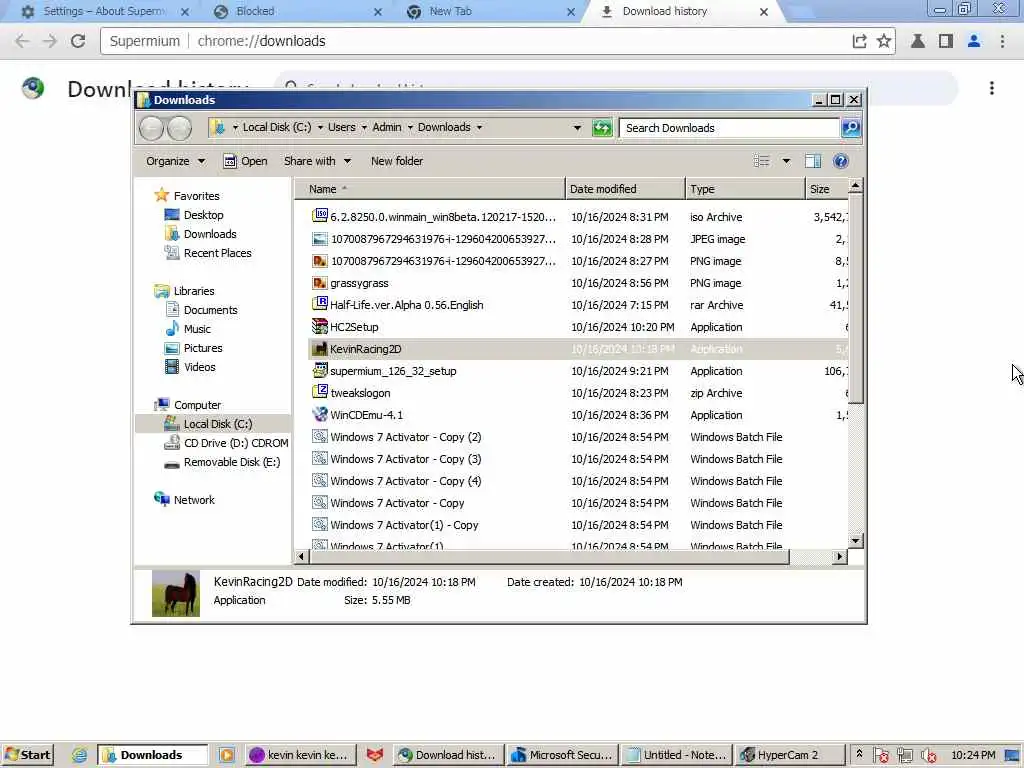The height and width of the screenshot is (768, 1024).
Task: Click horizontal scrollbar right arrow
Action: pos(840,557)
